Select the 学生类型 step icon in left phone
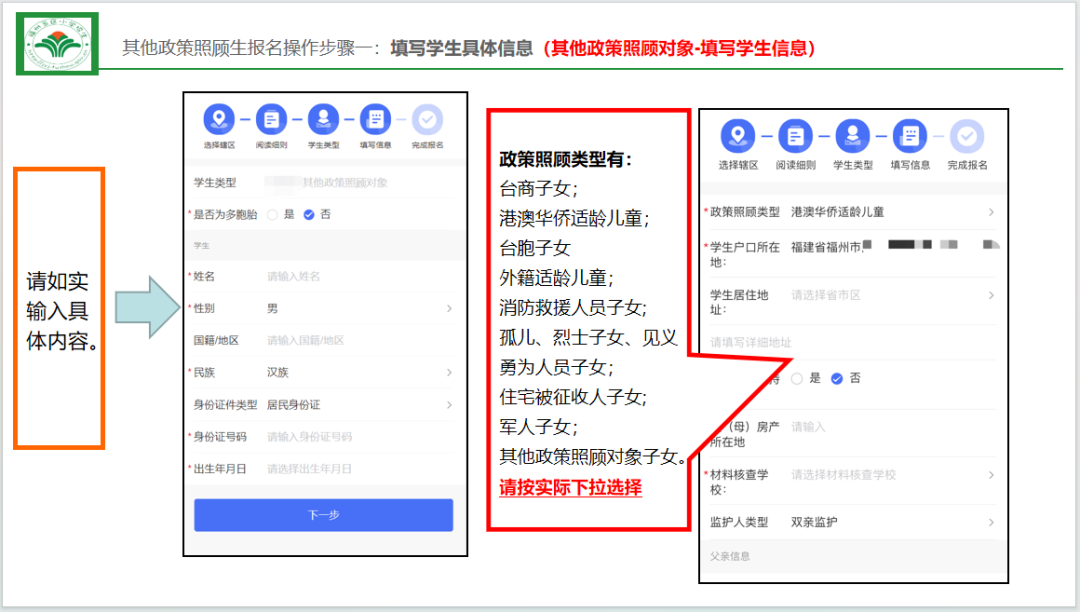The image size is (1080, 612). (x=323, y=119)
